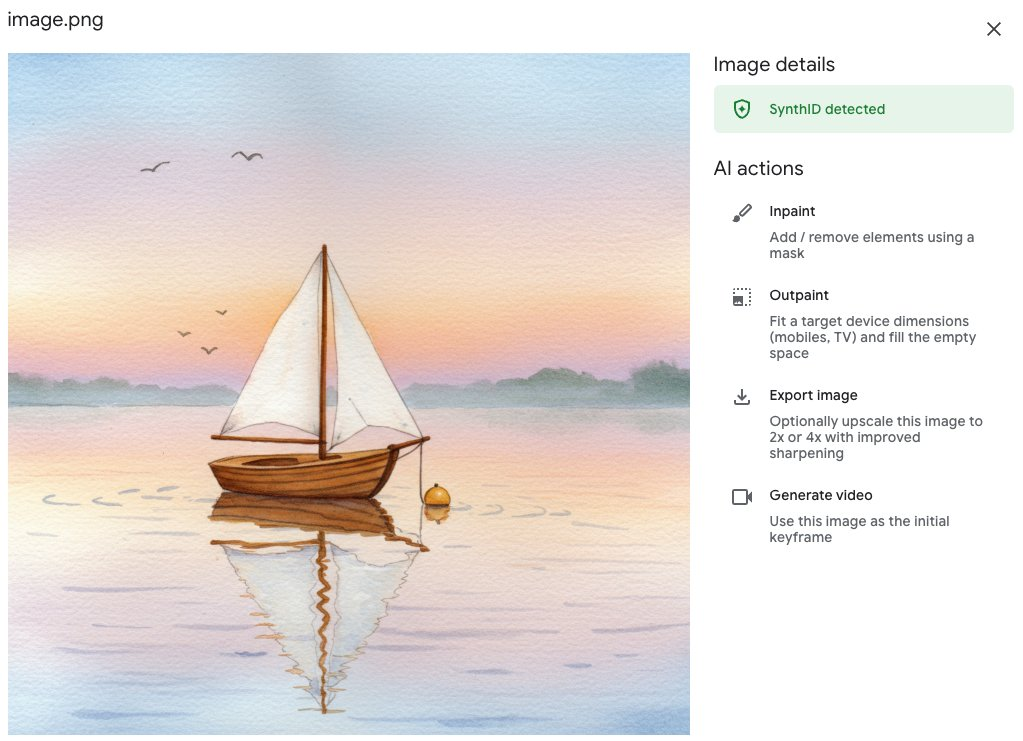Click the Generate video camera icon
This screenshot has width=1023, height=741.
tap(740, 496)
